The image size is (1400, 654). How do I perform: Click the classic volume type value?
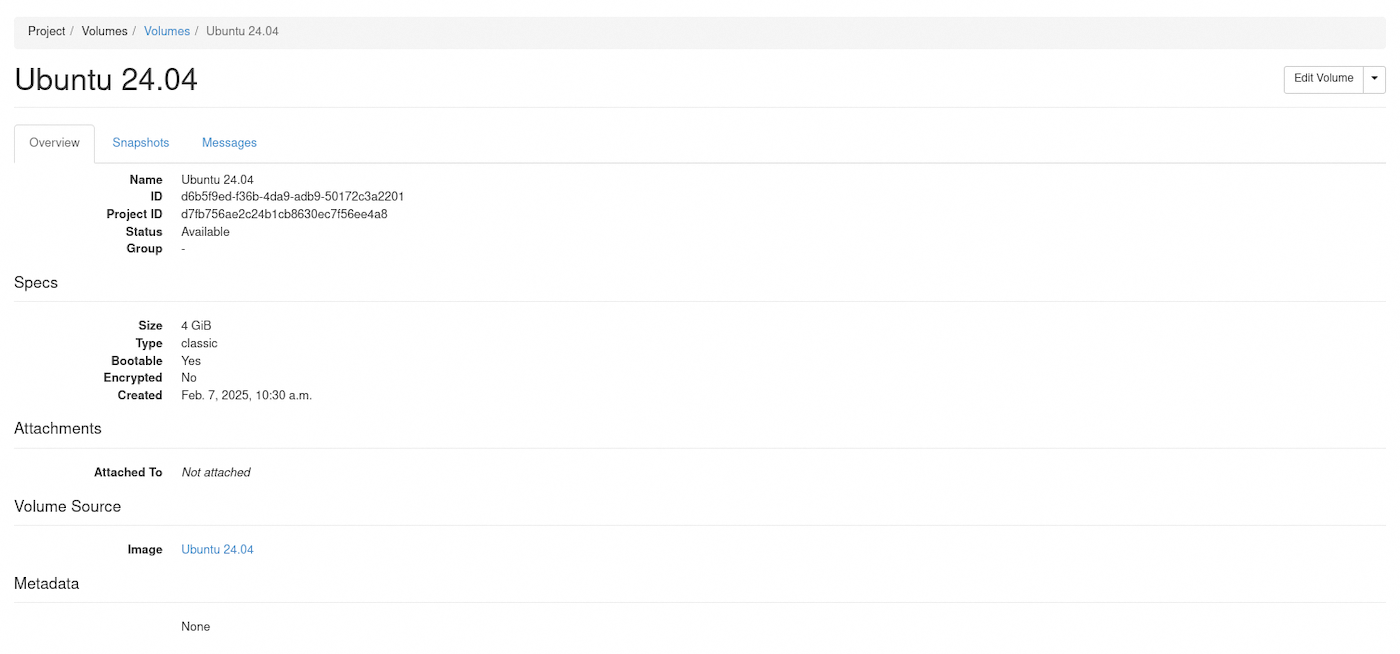199,344
